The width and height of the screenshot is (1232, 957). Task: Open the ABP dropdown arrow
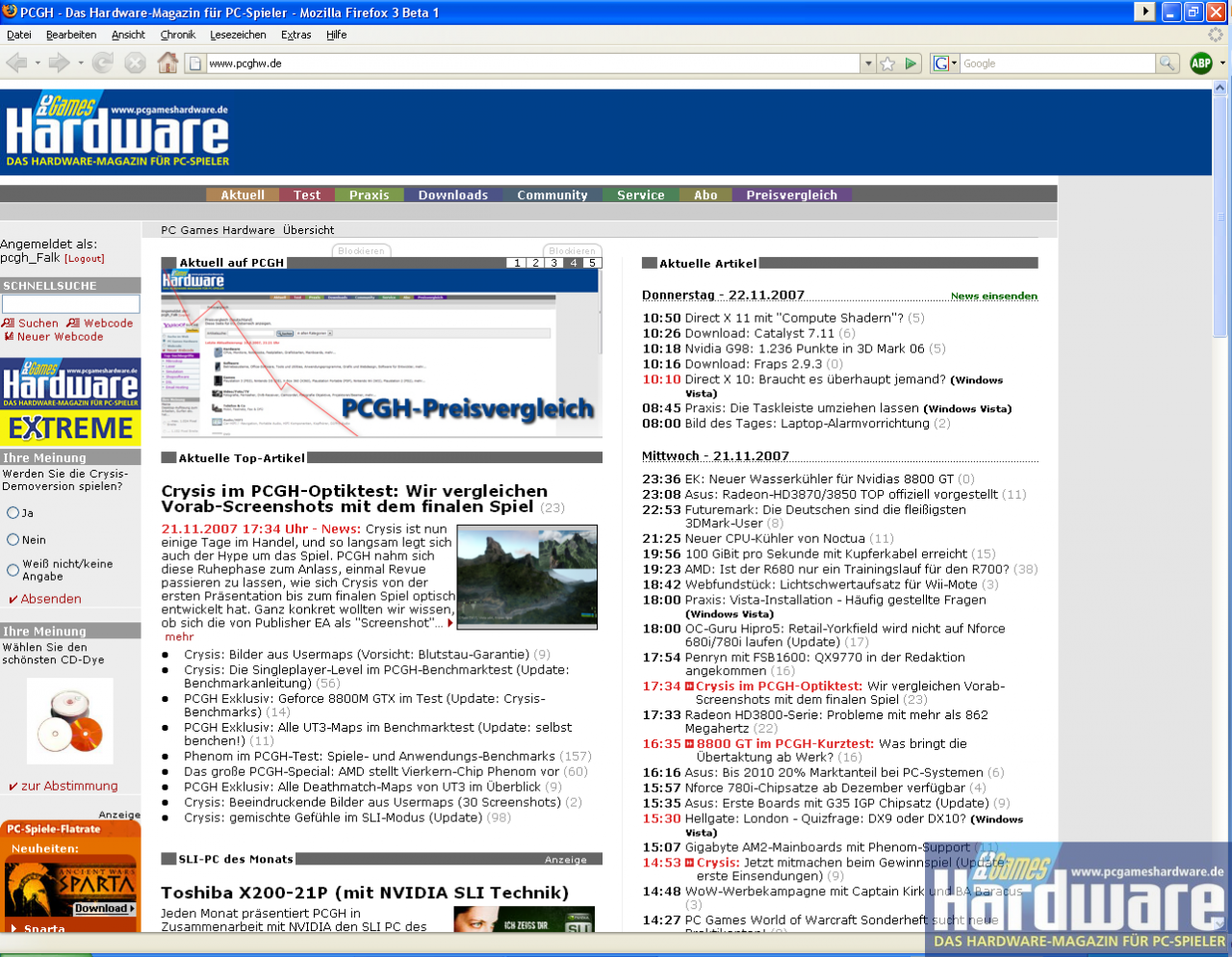(1221, 64)
